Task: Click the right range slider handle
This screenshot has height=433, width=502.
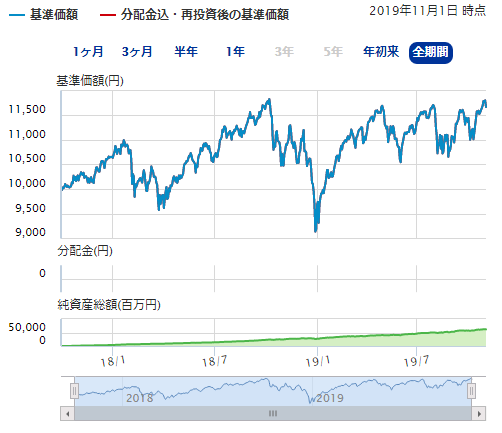Action: pos(471,391)
